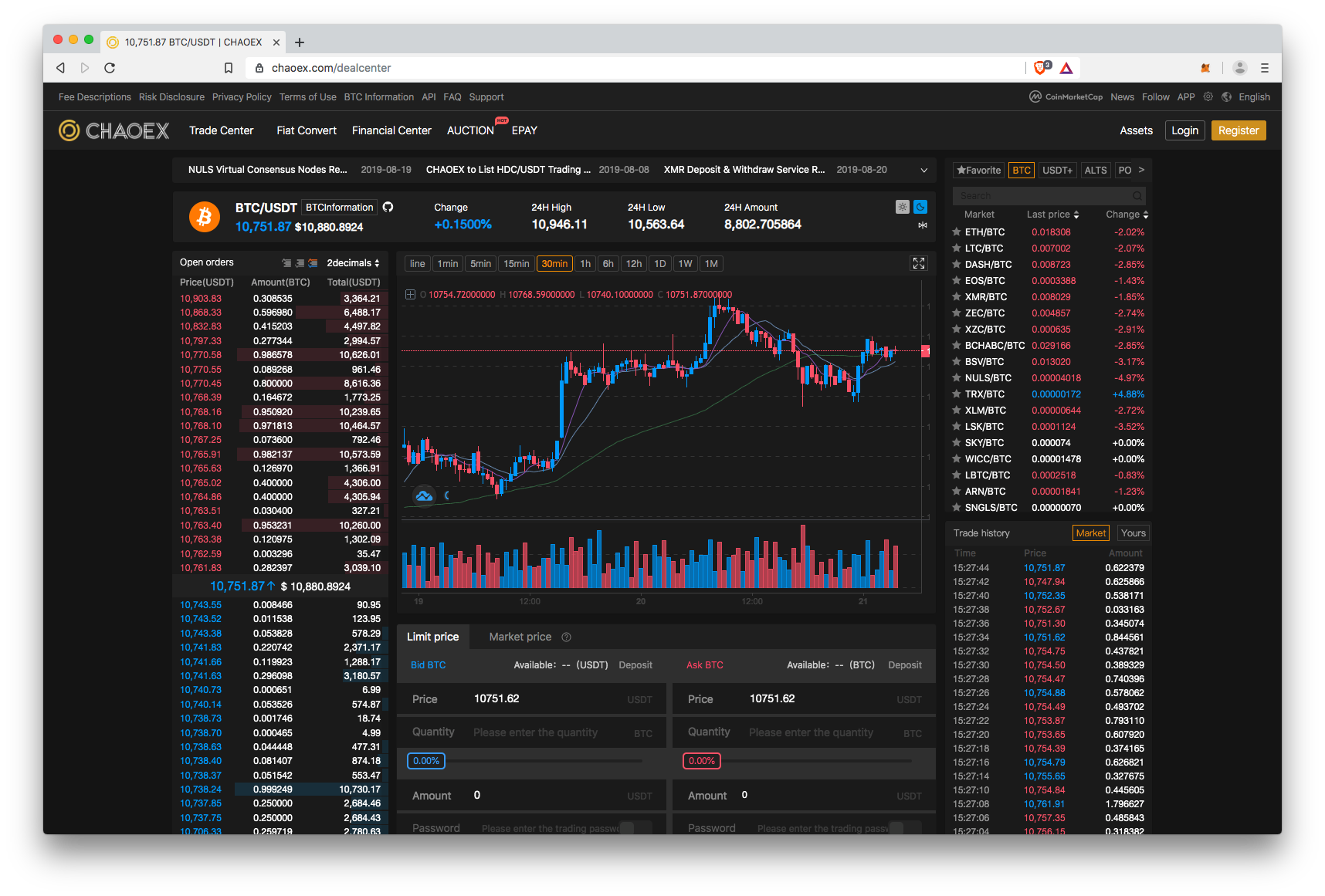
Task: Favorite the DASH/BTC pair star
Action: (x=957, y=264)
